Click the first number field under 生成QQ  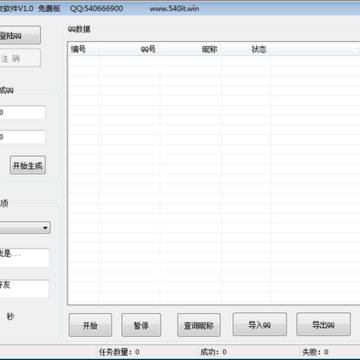click(22, 113)
